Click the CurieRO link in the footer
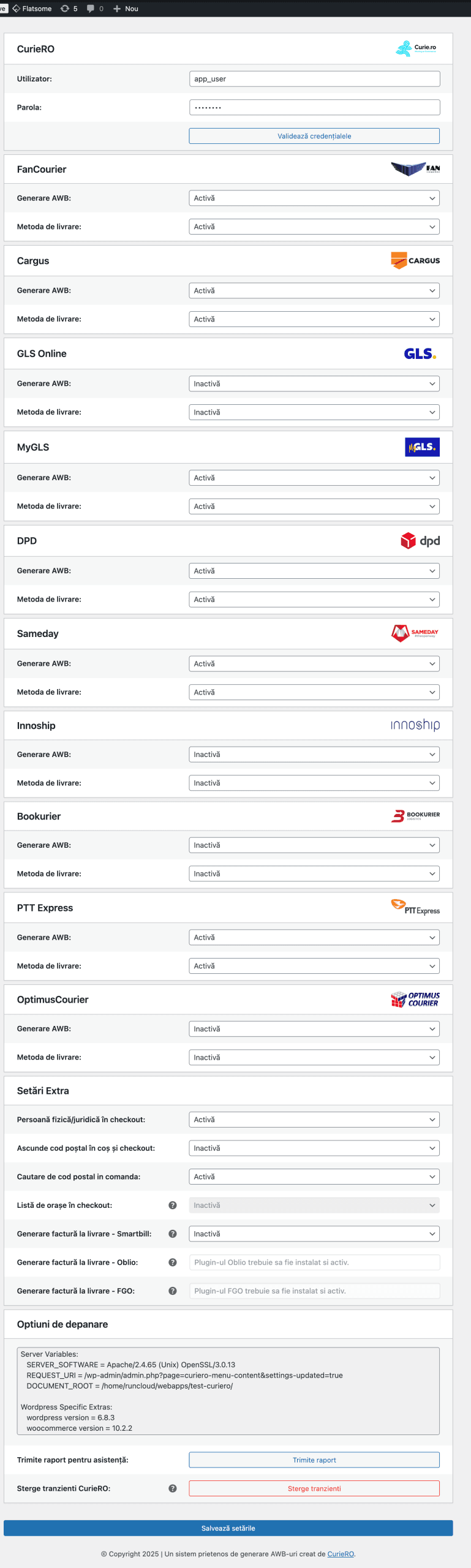The height and width of the screenshot is (1568, 471). (x=341, y=1554)
